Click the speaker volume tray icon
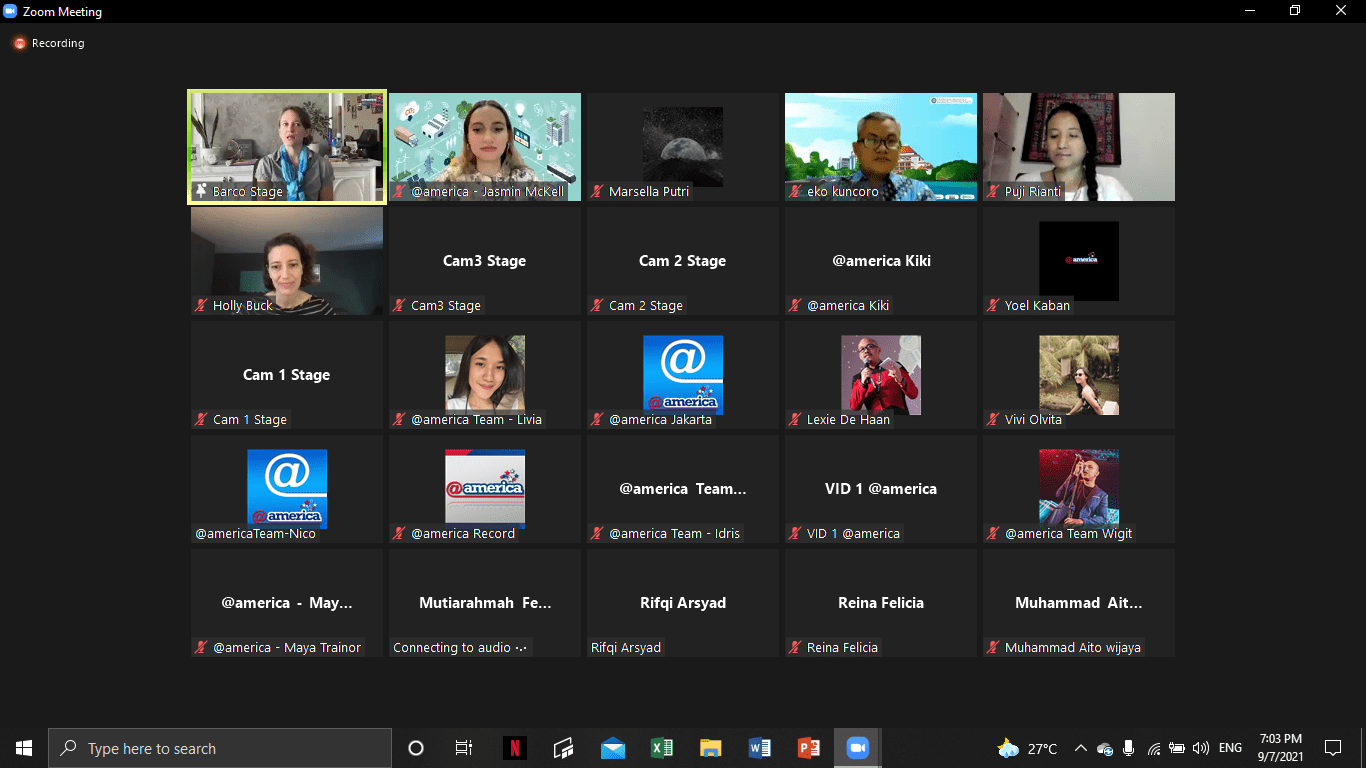 [x=1201, y=748]
